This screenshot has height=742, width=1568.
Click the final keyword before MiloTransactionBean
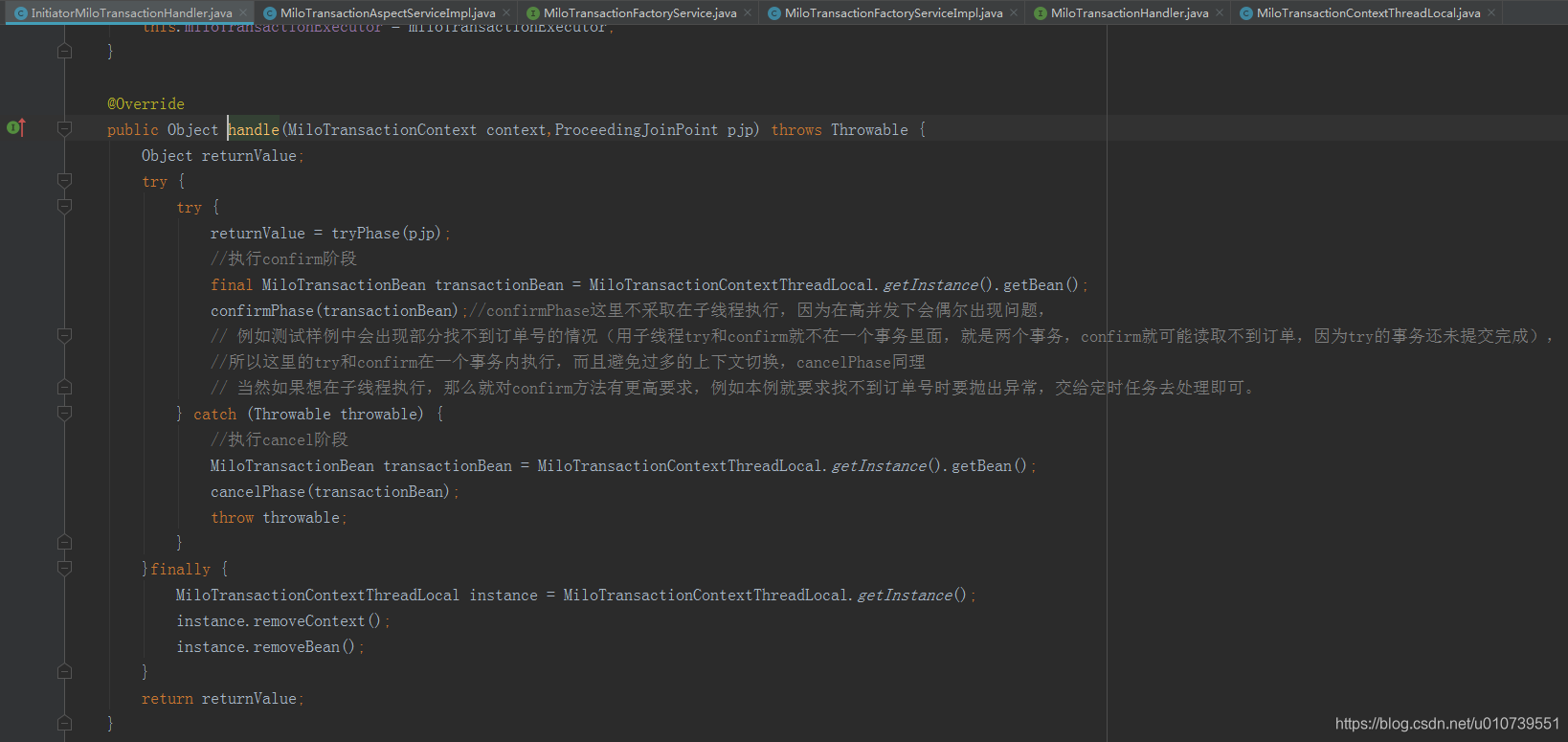(232, 284)
